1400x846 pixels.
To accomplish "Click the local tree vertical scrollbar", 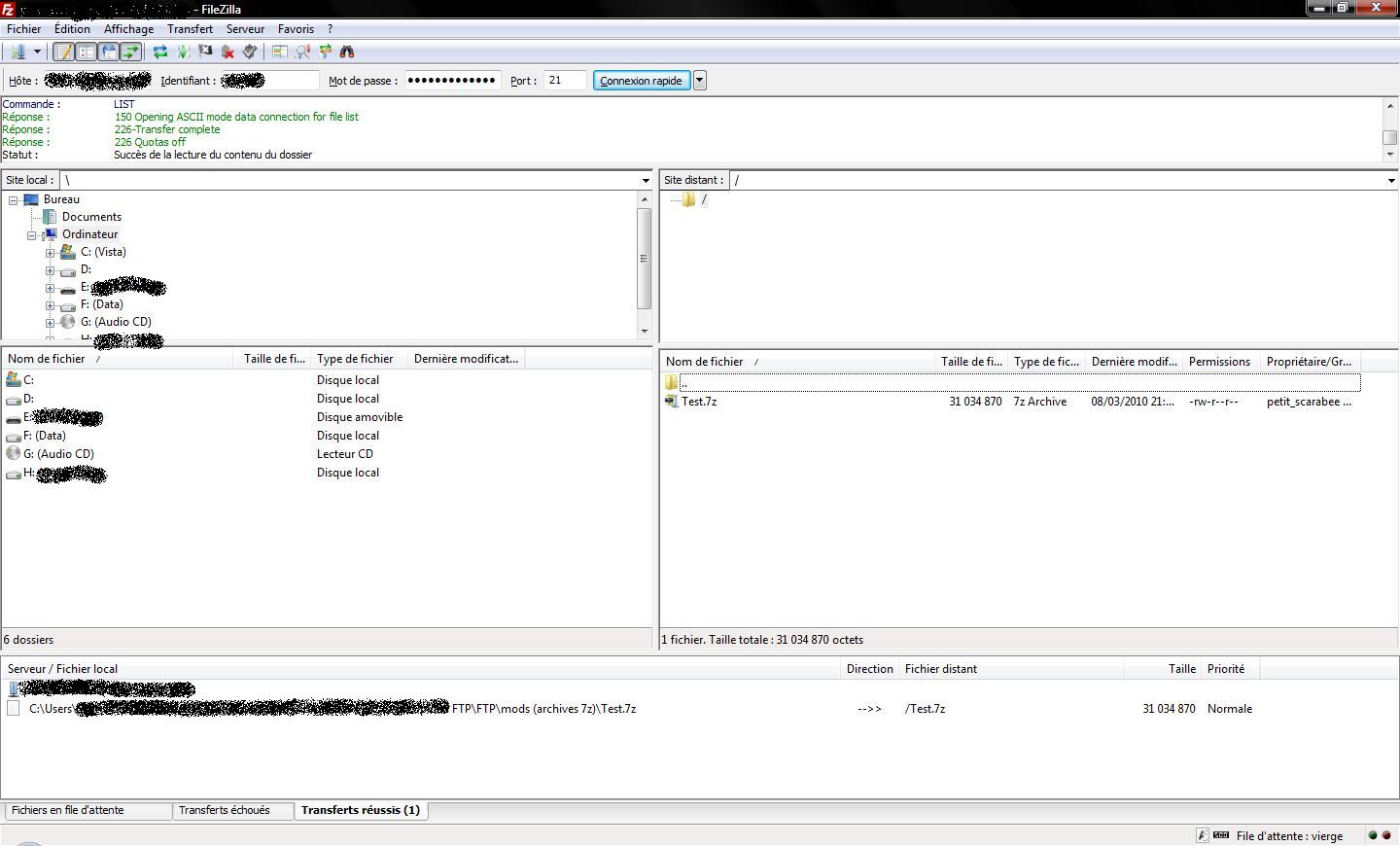I will [644, 264].
